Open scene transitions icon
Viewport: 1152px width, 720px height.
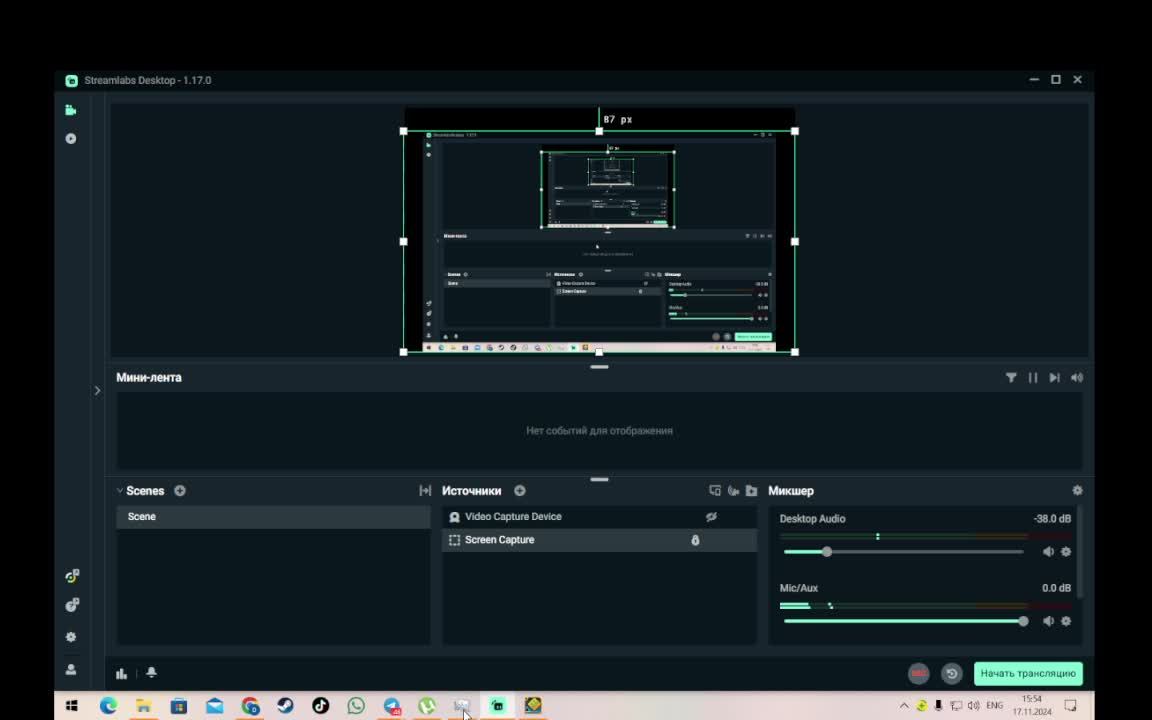425,491
